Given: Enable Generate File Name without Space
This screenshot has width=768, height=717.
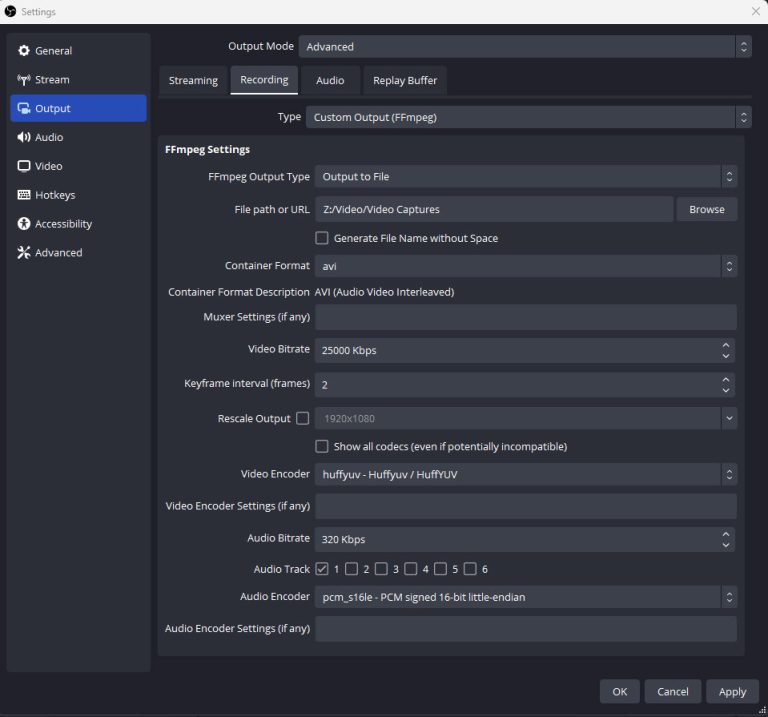Looking at the screenshot, I should 322,238.
